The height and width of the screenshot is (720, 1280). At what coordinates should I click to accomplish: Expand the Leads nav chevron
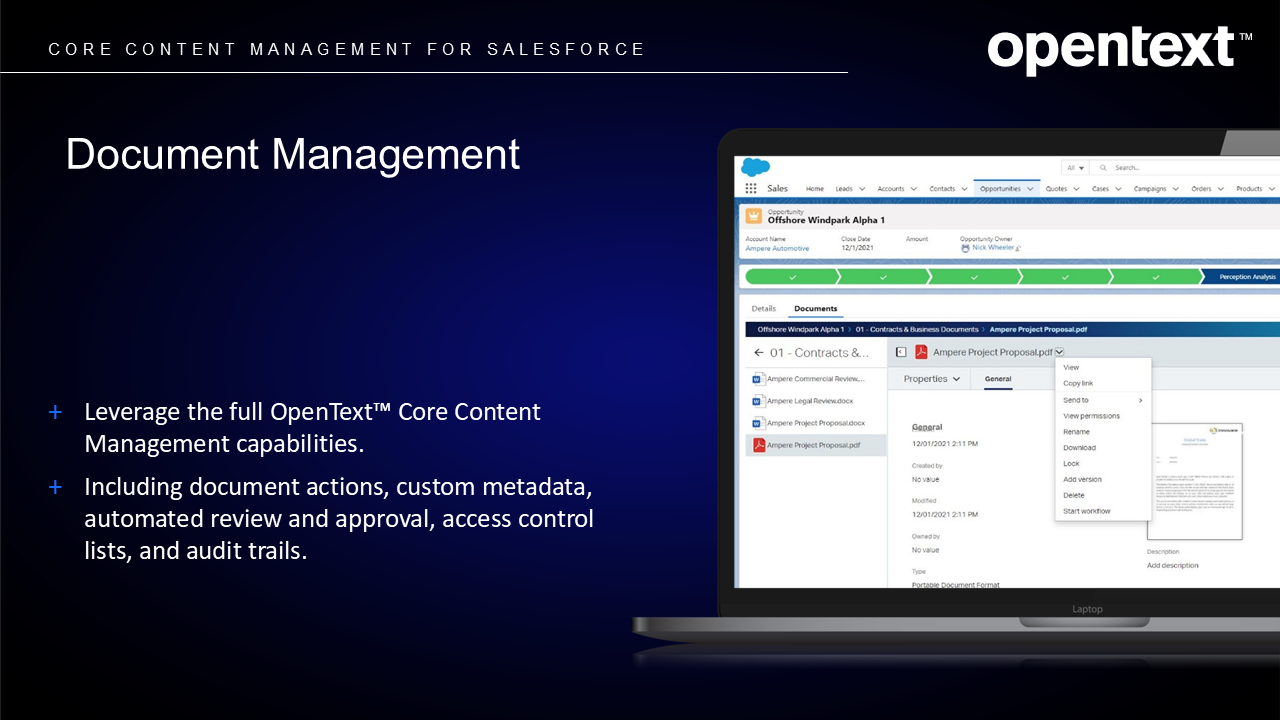coord(862,189)
